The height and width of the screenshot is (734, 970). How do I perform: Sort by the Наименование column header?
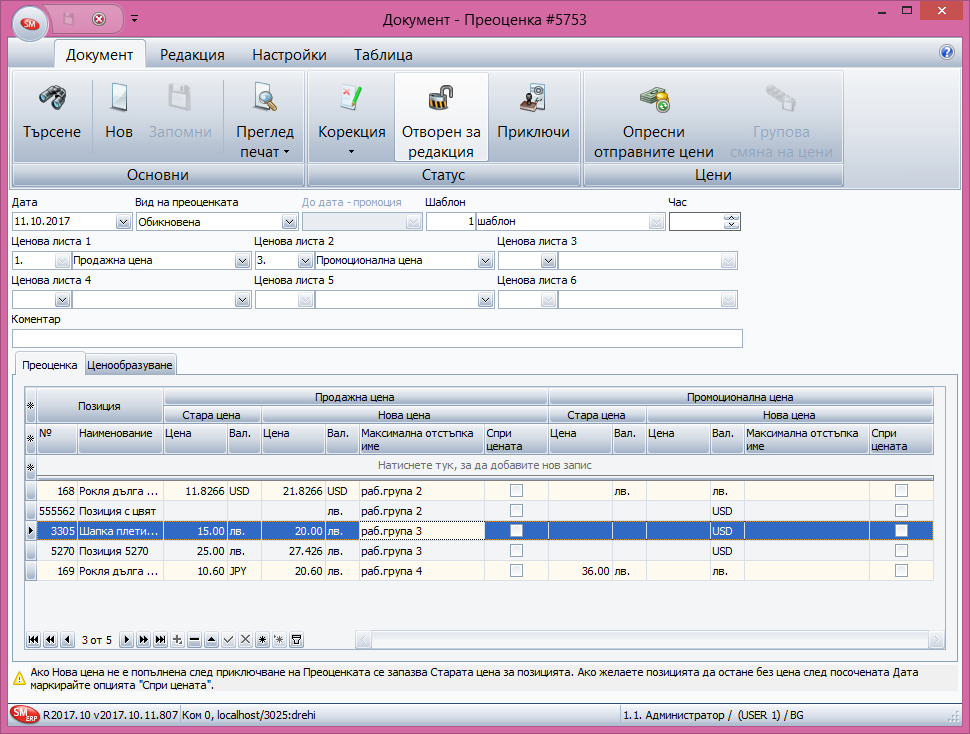tap(120, 439)
